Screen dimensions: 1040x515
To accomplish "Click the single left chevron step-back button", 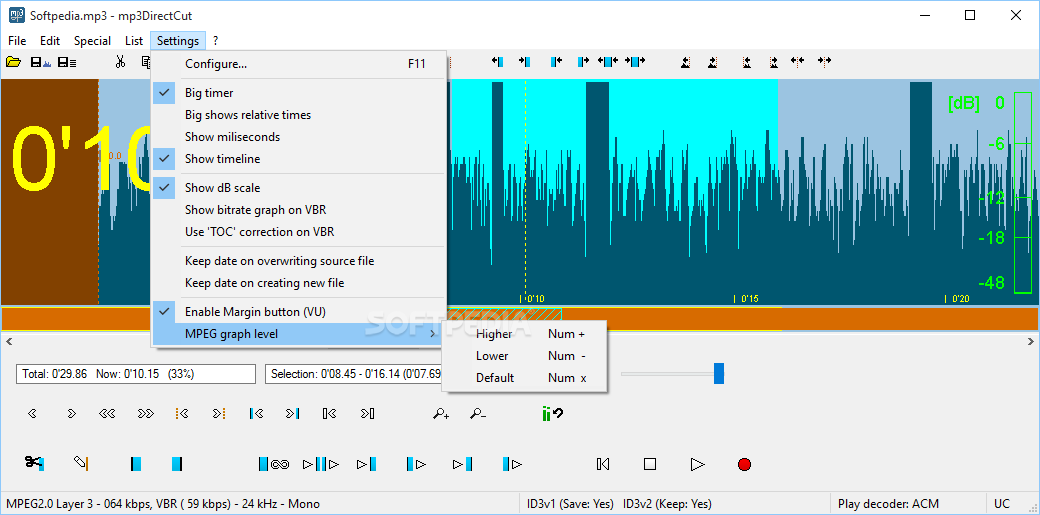I will click(32, 413).
